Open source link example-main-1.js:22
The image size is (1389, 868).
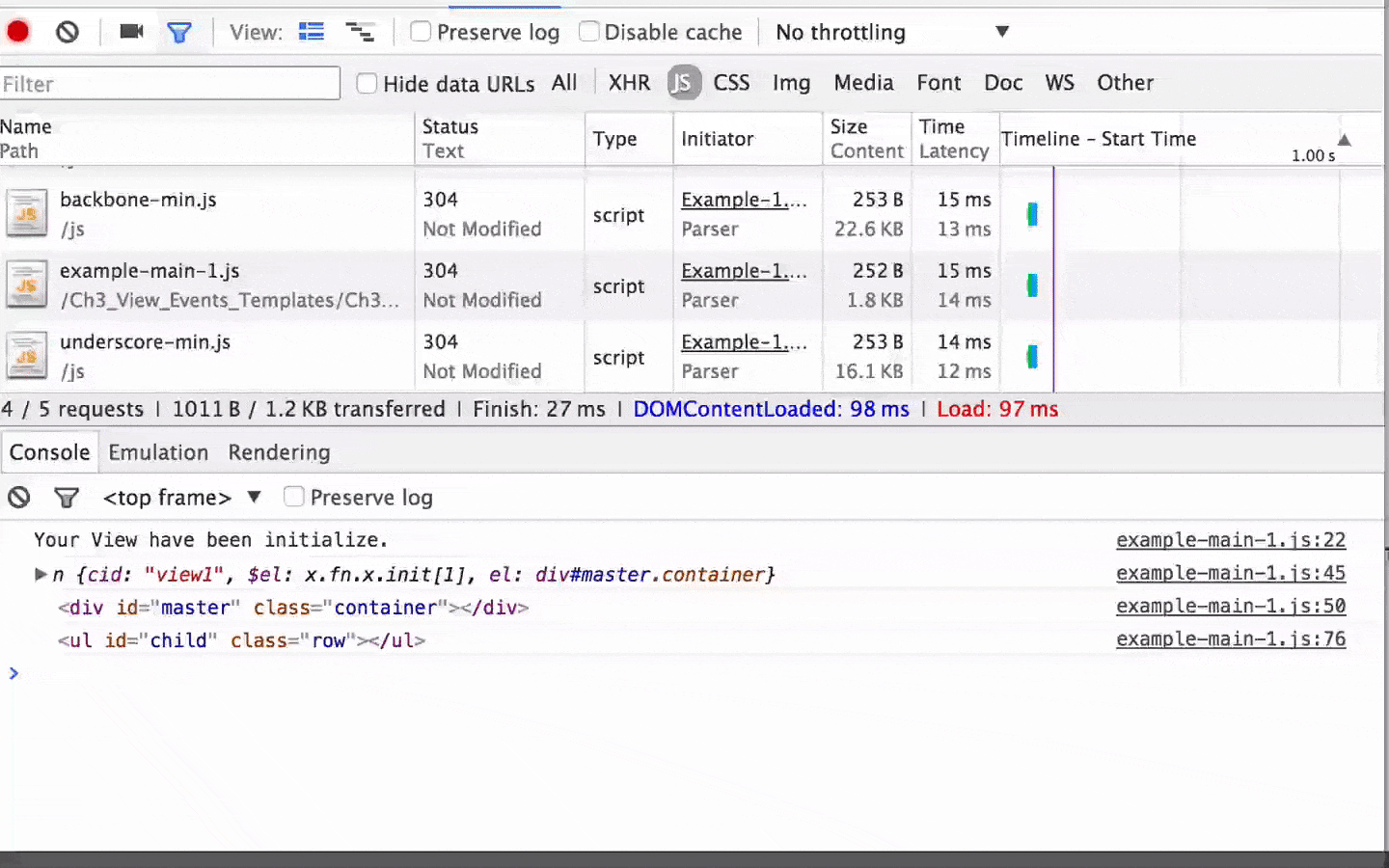(1231, 540)
